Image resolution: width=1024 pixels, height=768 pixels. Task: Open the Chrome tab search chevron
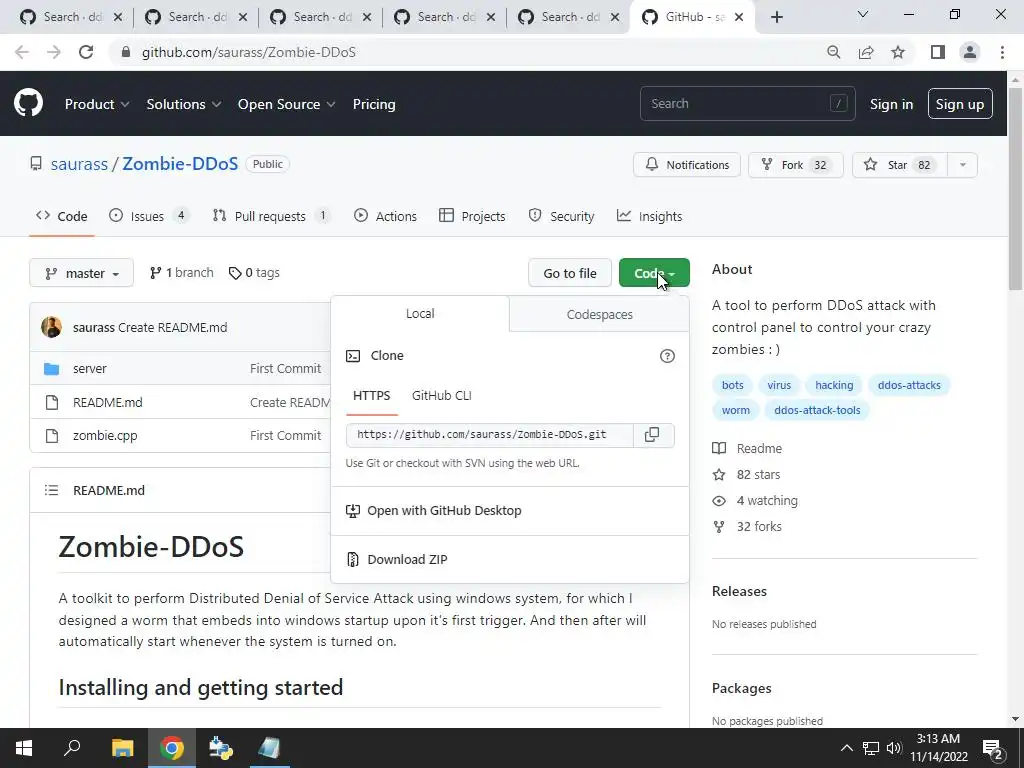pyautogui.click(x=863, y=14)
